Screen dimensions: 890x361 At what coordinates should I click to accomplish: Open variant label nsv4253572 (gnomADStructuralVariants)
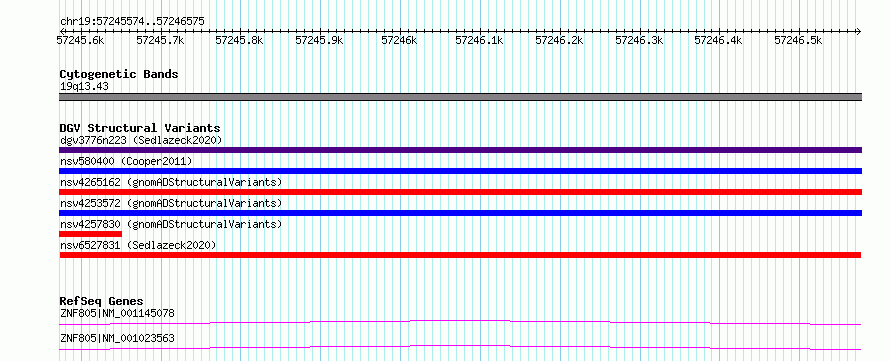(x=171, y=203)
